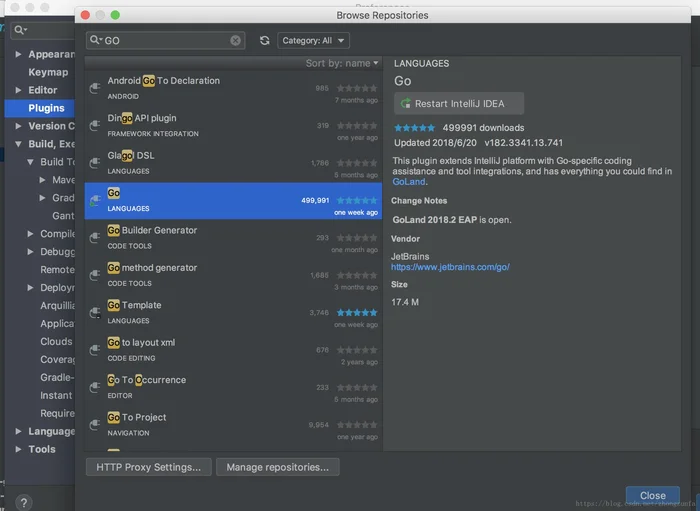Select Dingo API plugin entry
This screenshot has height=511, width=700.
pos(233,126)
